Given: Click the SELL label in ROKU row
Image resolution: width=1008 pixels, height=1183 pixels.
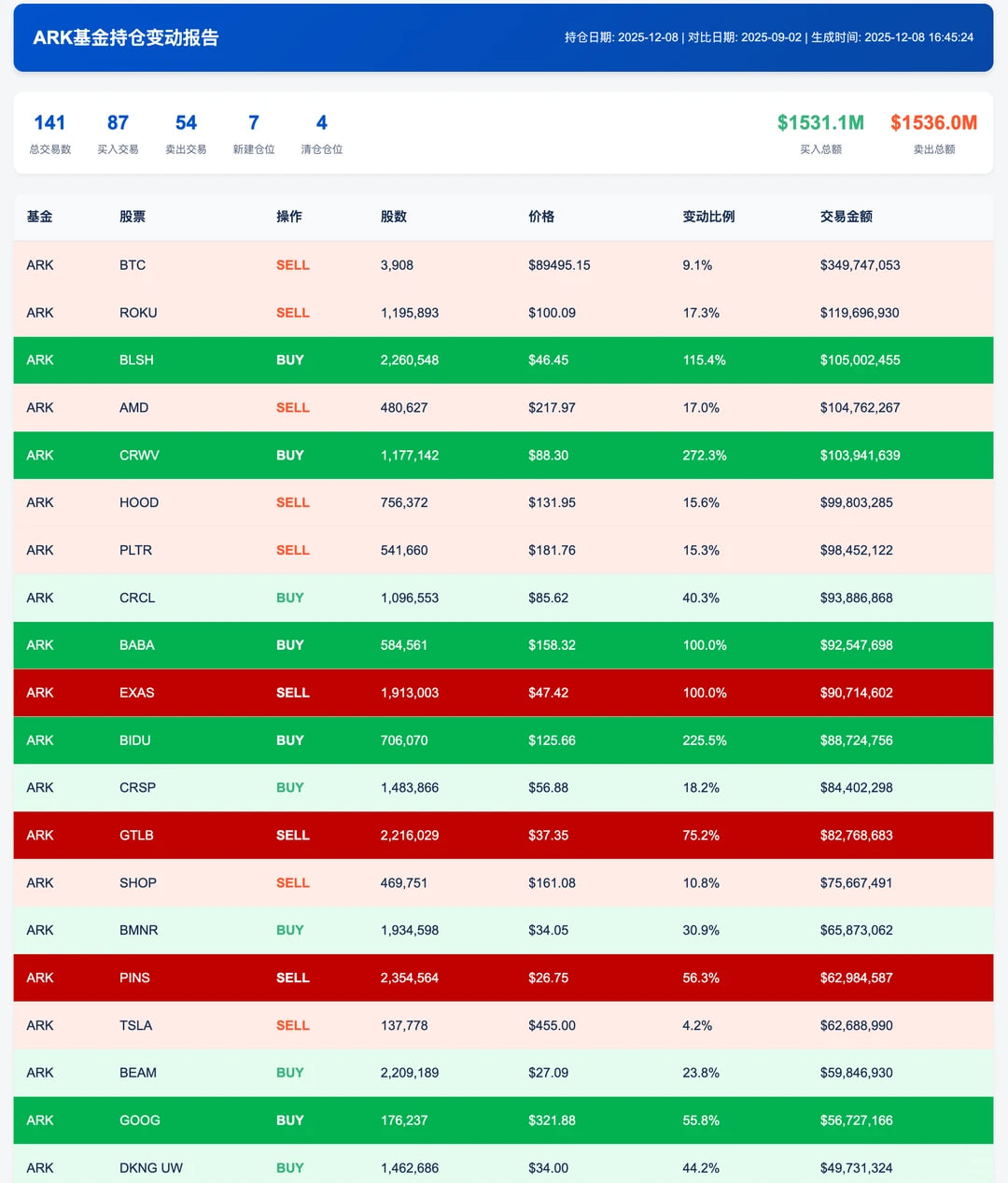Looking at the screenshot, I should 292,313.
